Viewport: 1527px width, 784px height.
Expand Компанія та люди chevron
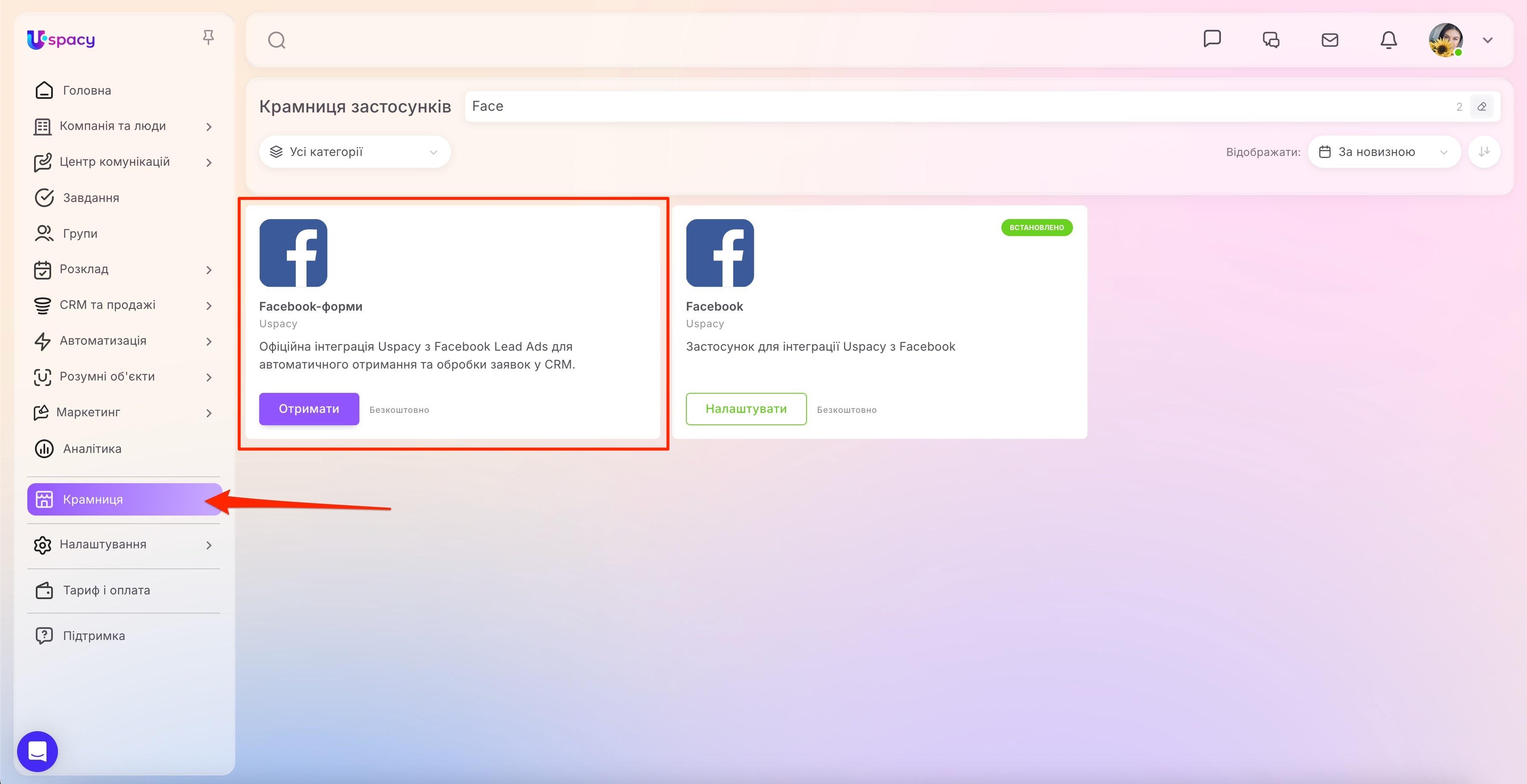[x=208, y=127]
